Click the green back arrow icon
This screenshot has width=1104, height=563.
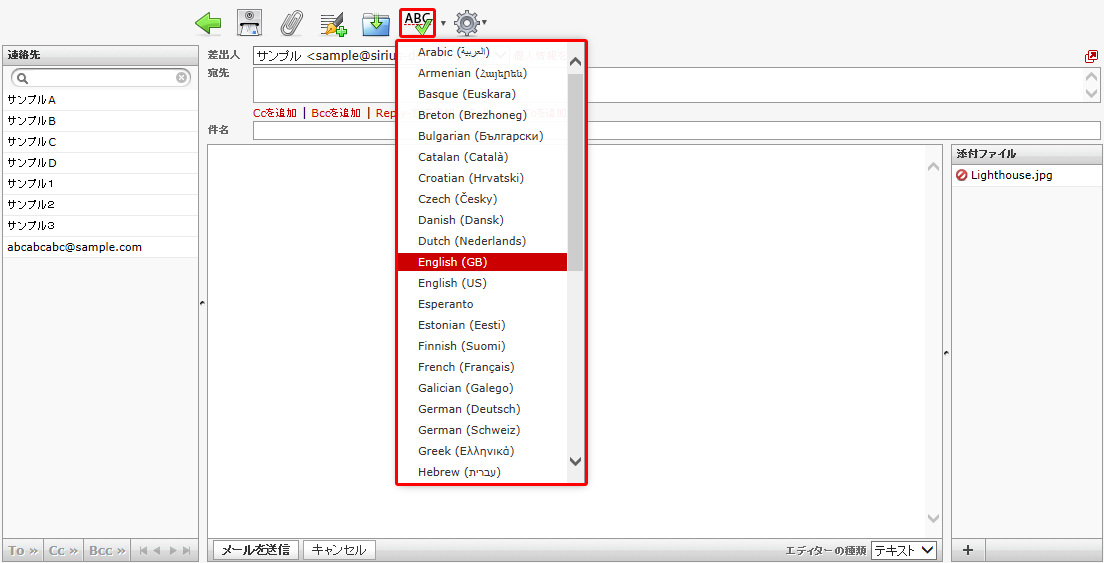[x=208, y=22]
